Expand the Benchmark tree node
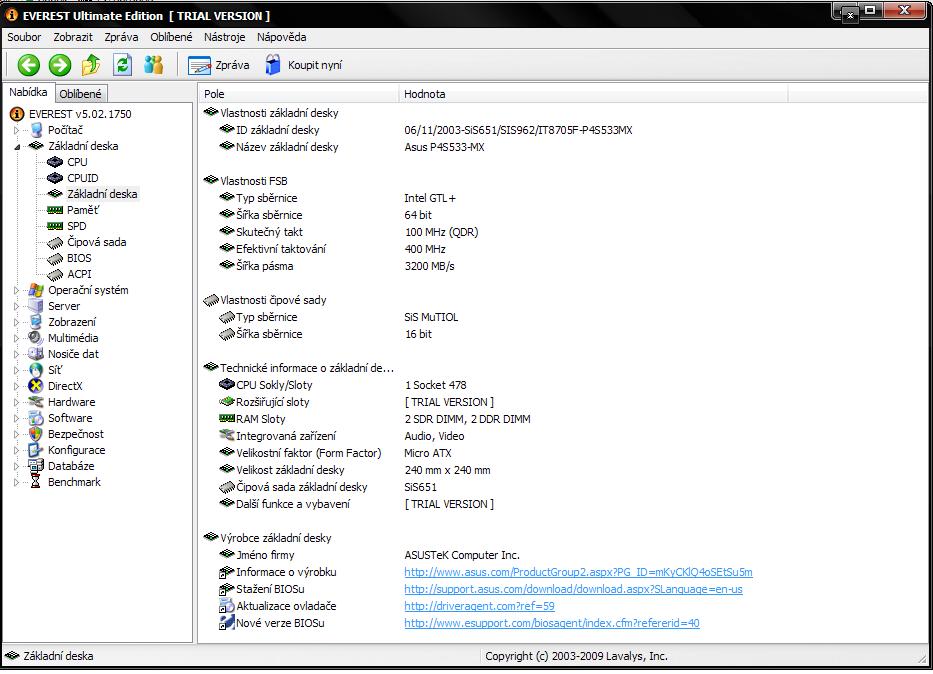Image resolution: width=933 pixels, height=674 pixels. [x=16, y=482]
